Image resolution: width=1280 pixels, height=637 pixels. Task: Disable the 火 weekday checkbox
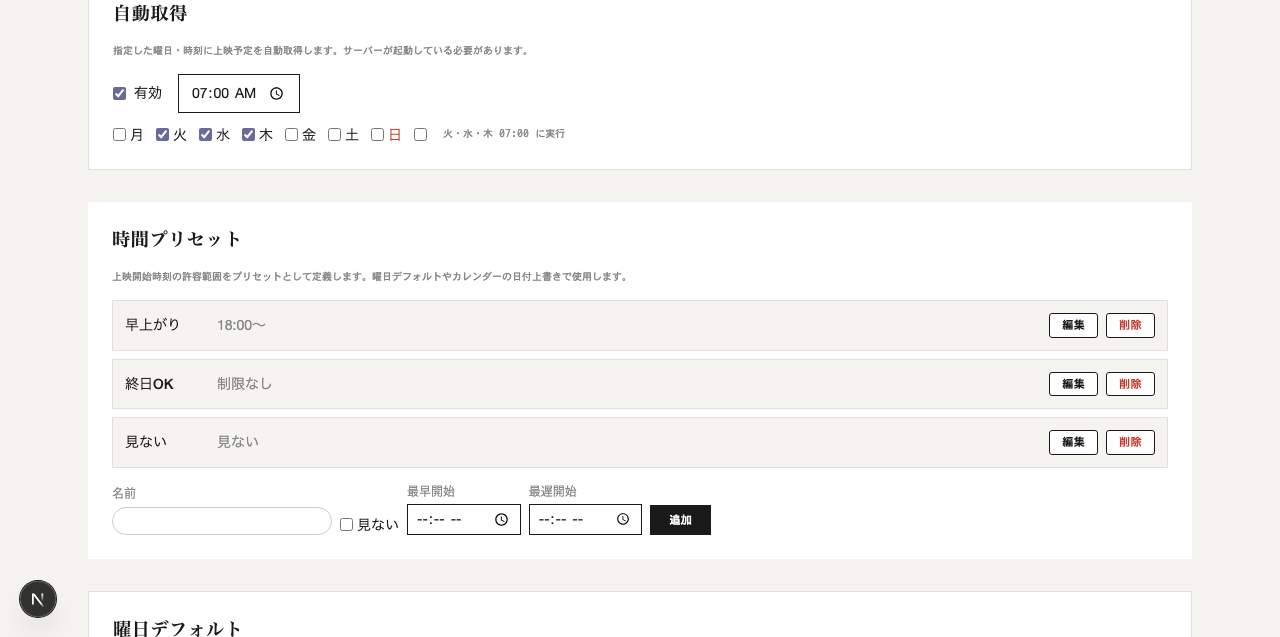[x=162, y=134]
